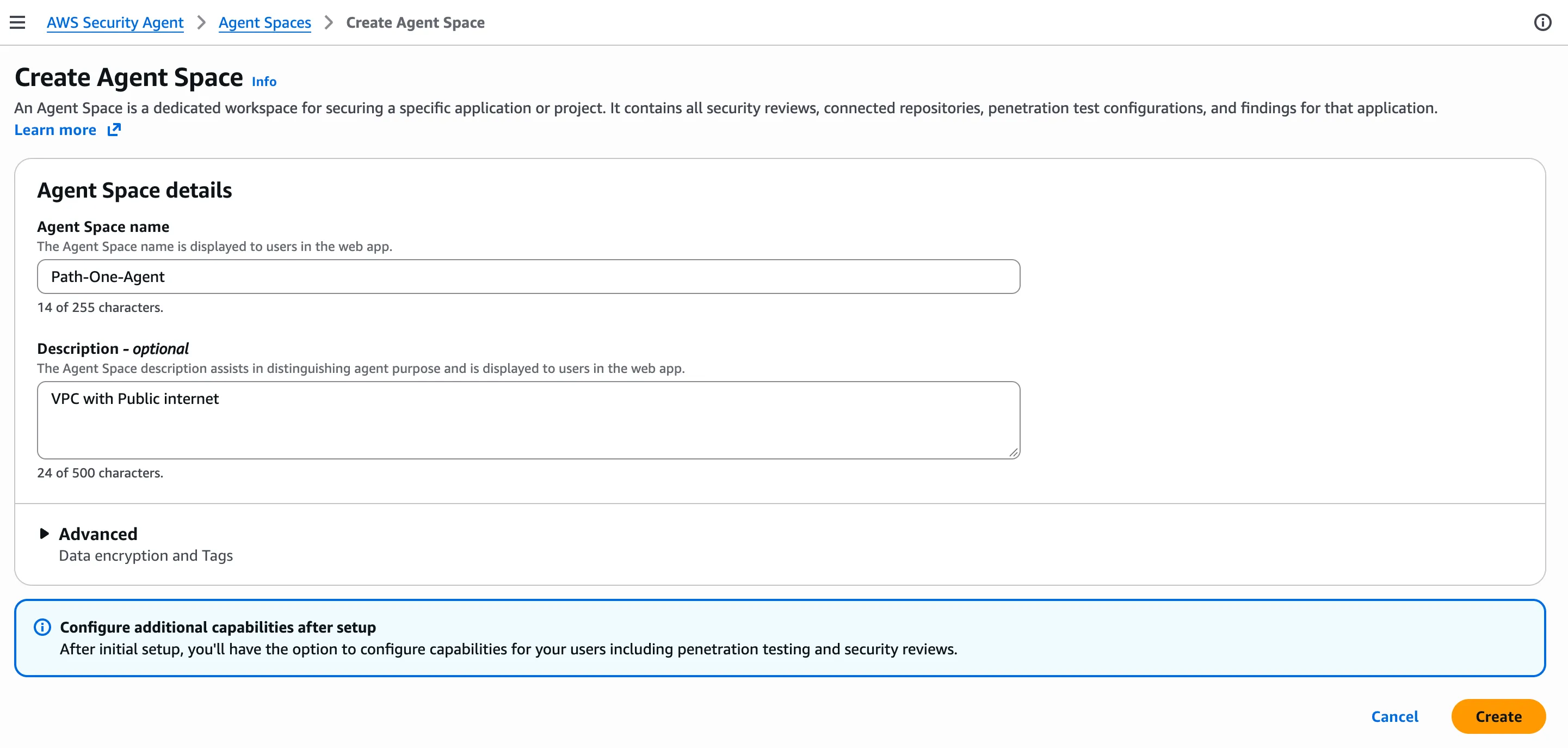The width and height of the screenshot is (1568, 748).
Task: Click into the Description text area
Action: tap(528, 420)
